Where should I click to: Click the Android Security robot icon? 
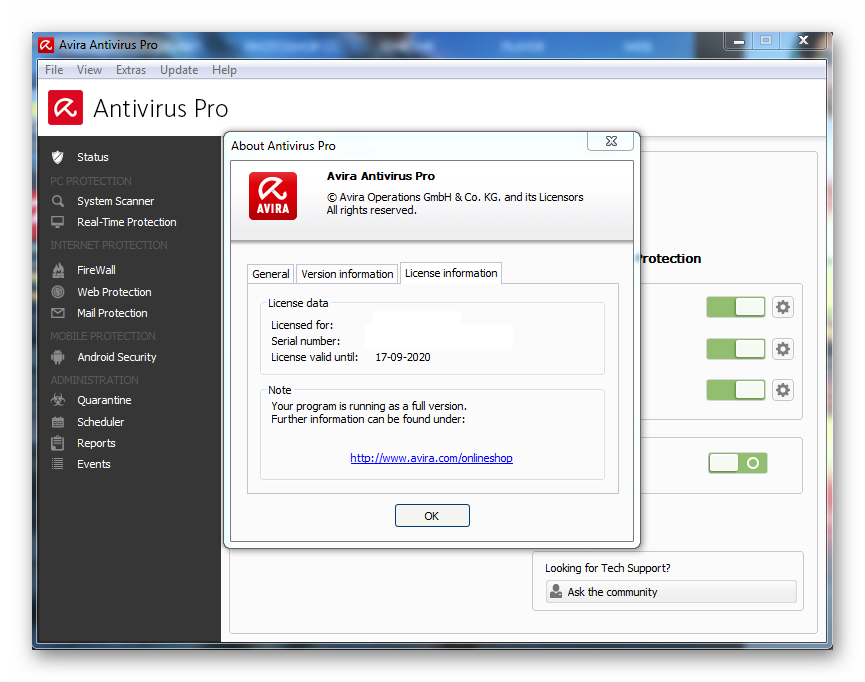57,357
